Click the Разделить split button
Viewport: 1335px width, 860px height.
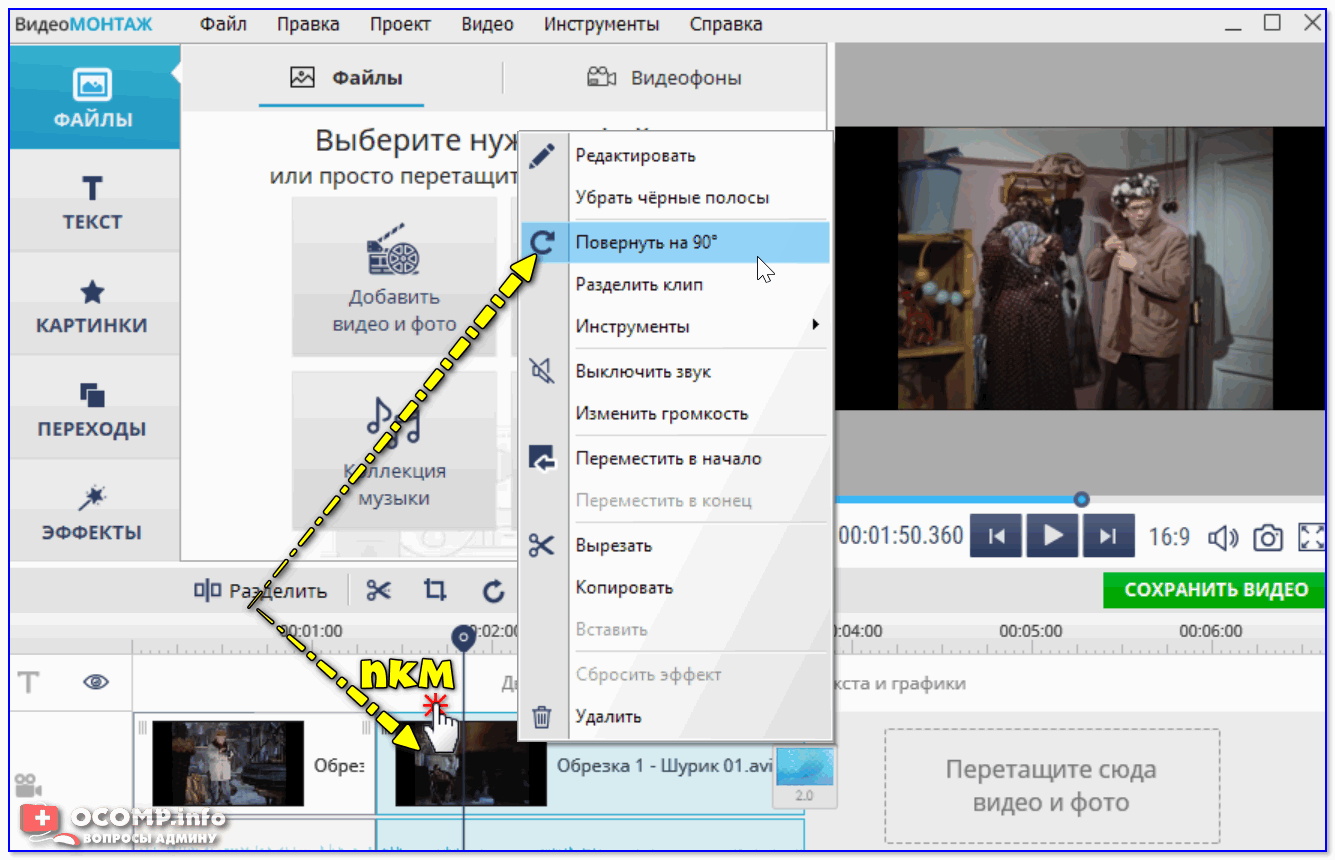point(260,590)
